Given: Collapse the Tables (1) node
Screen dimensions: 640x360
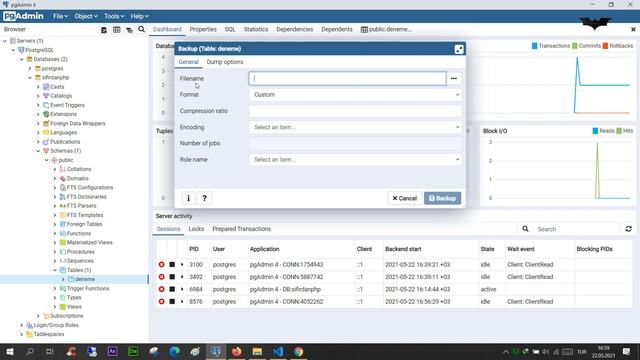Looking at the screenshot, I should point(55,270).
